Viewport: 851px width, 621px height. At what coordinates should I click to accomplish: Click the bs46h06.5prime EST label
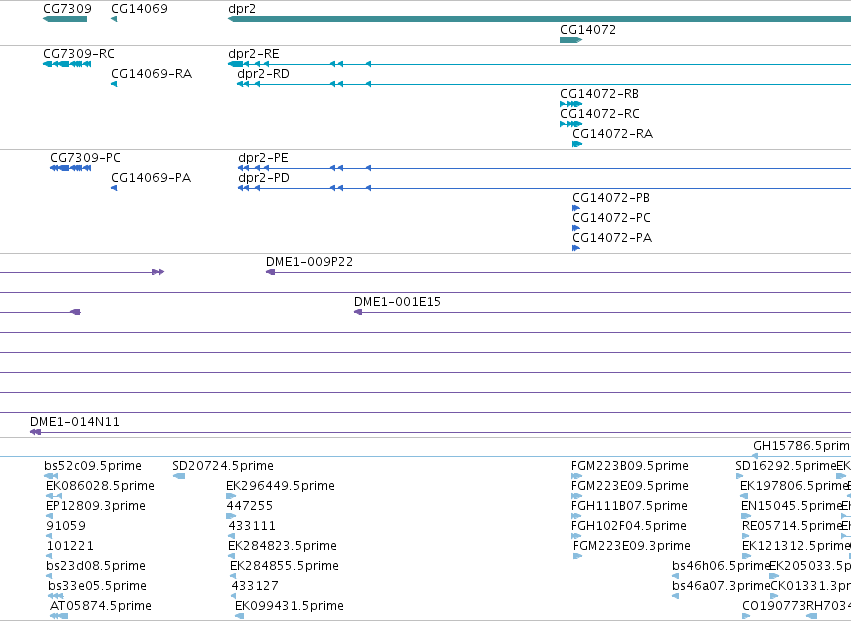[721, 566]
